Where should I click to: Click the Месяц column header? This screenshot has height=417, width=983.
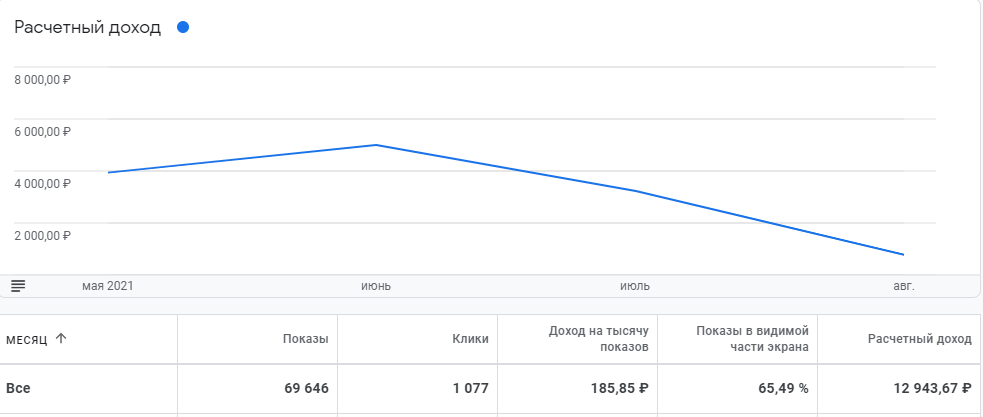point(26,339)
